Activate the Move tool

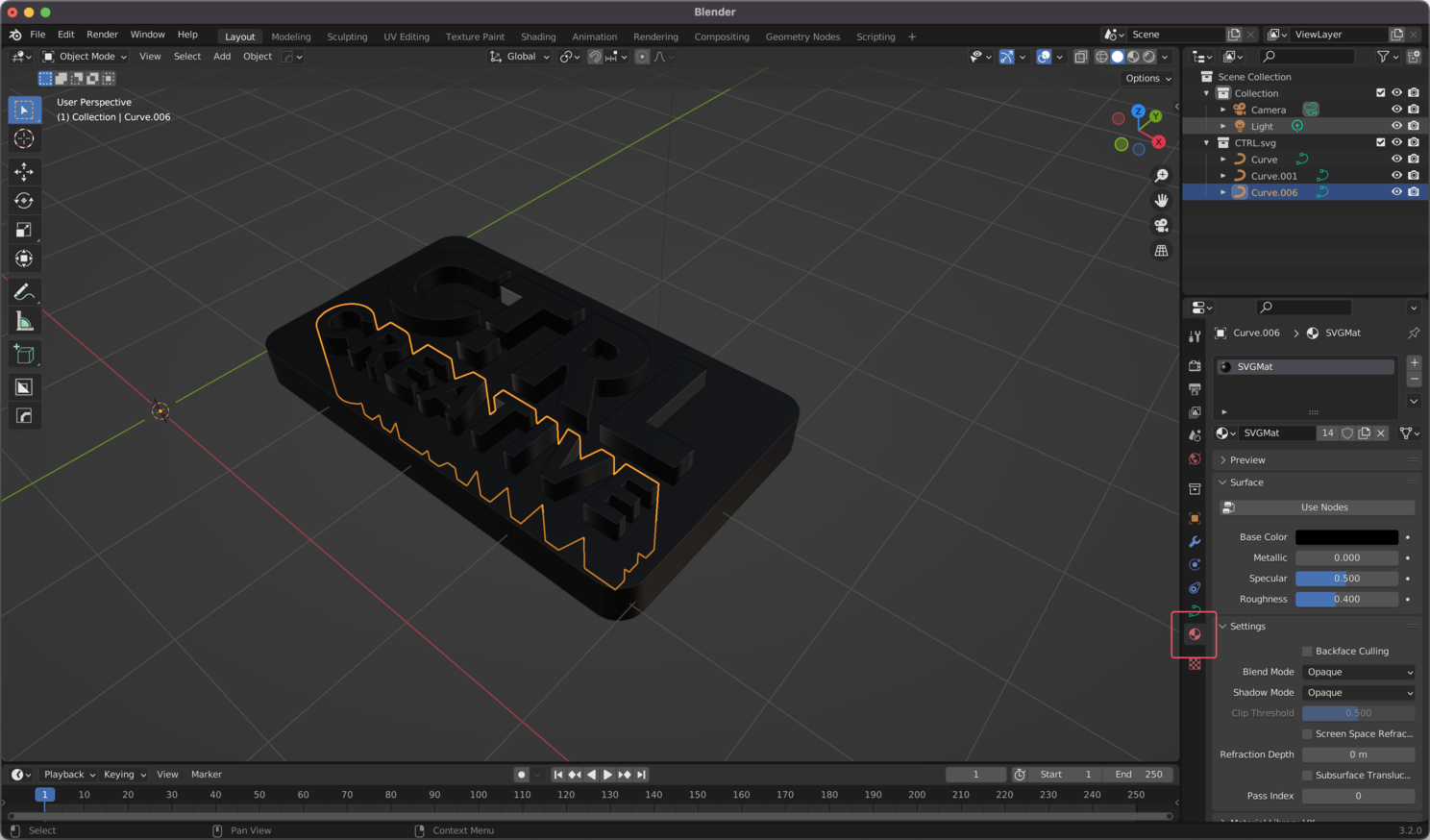click(x=24, y=172)
